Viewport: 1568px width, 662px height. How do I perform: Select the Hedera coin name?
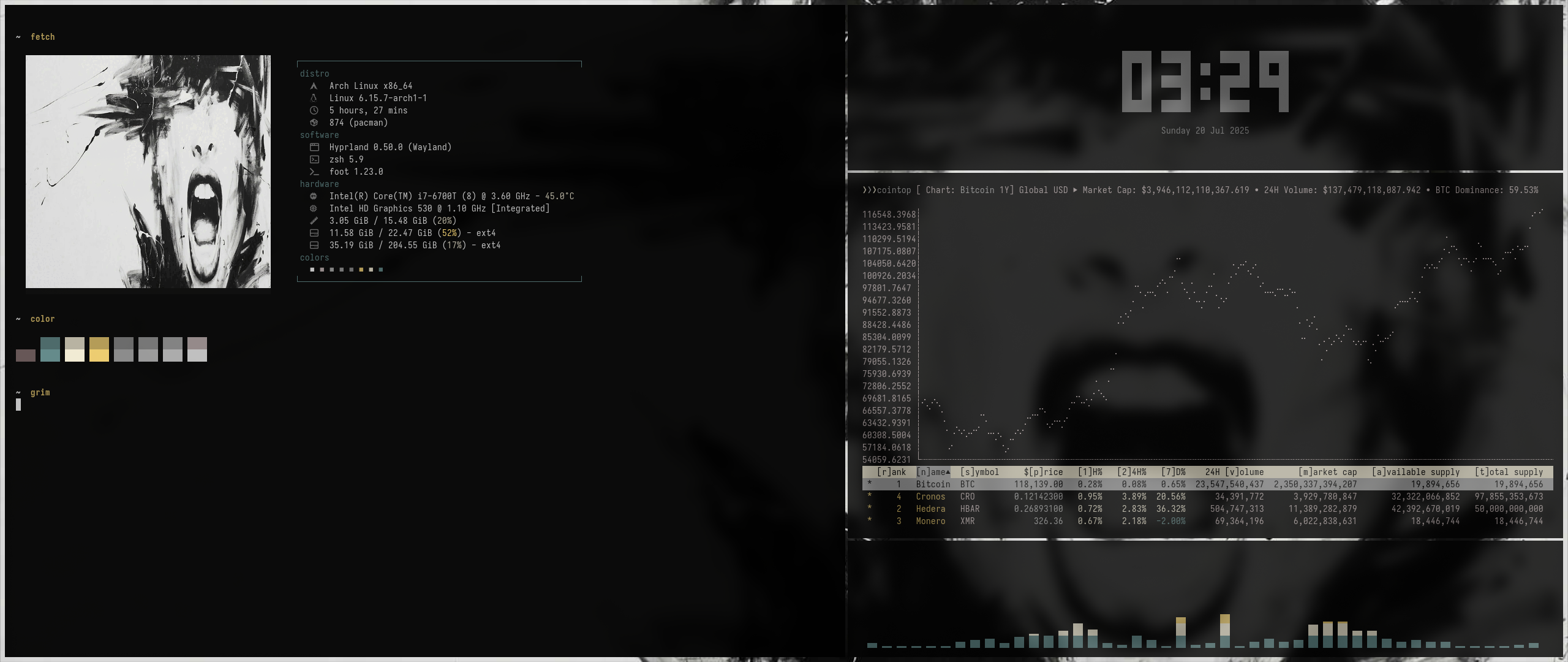[x=930, y=509]
